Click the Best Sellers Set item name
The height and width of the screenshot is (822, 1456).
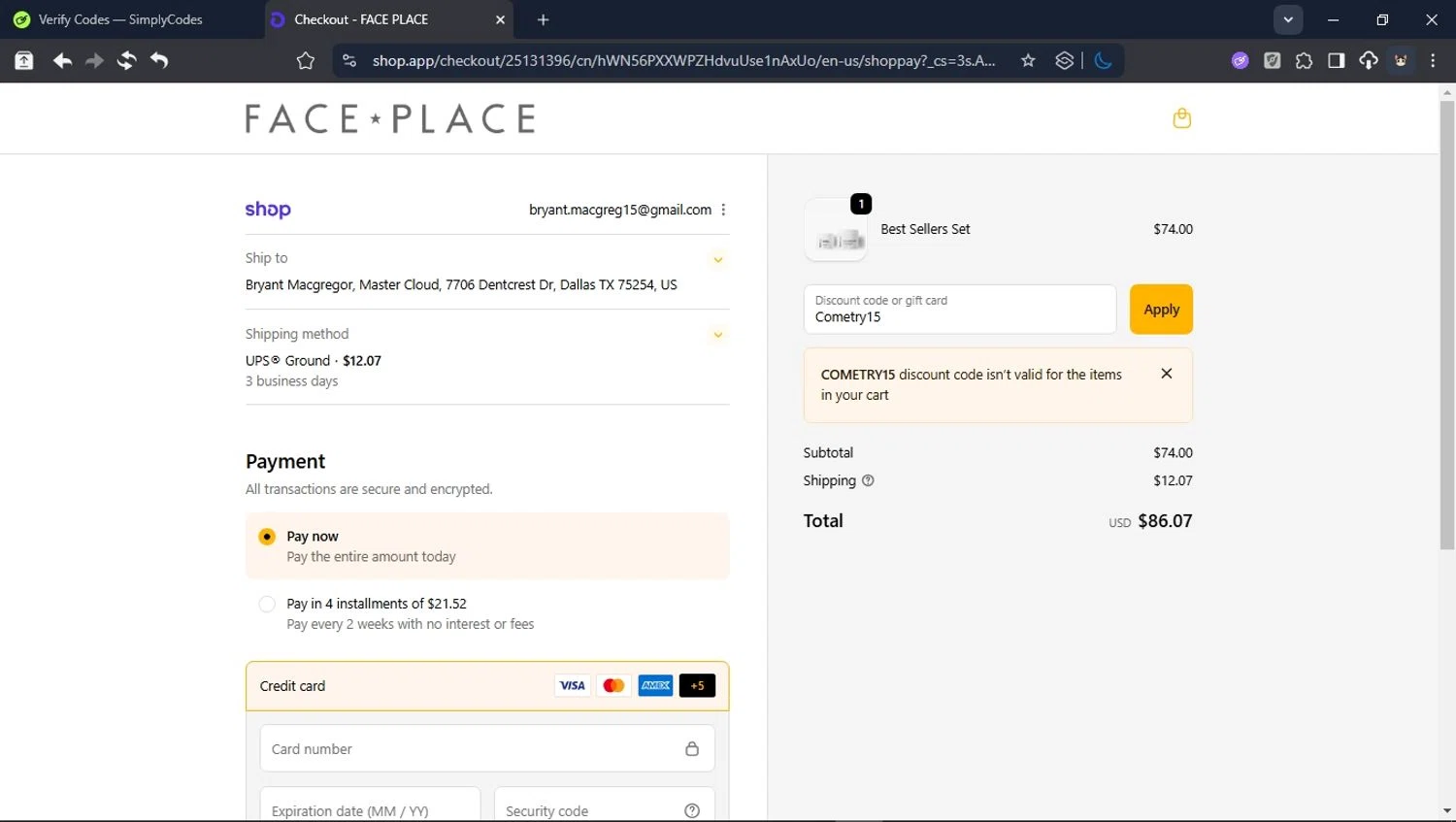tap(925, 230)
